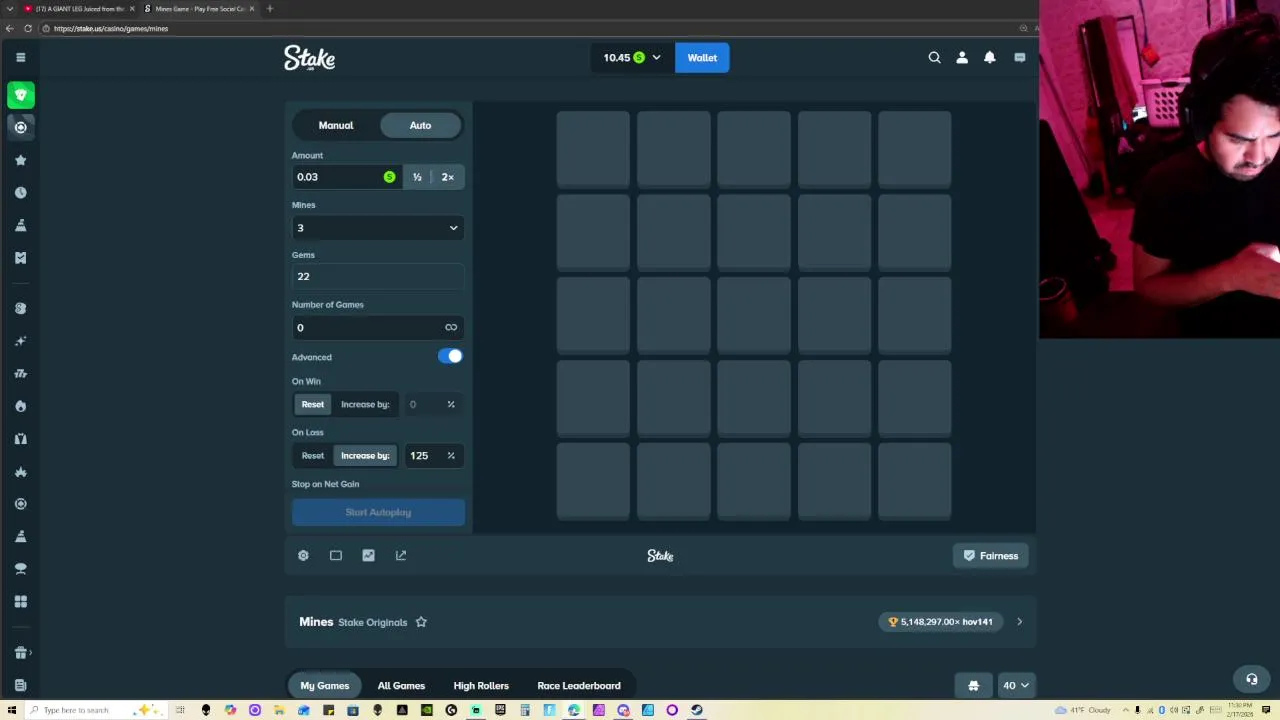Open the four-squares grid icon in sidebar
Viewport: 1280px width, 720px height.
20,601
